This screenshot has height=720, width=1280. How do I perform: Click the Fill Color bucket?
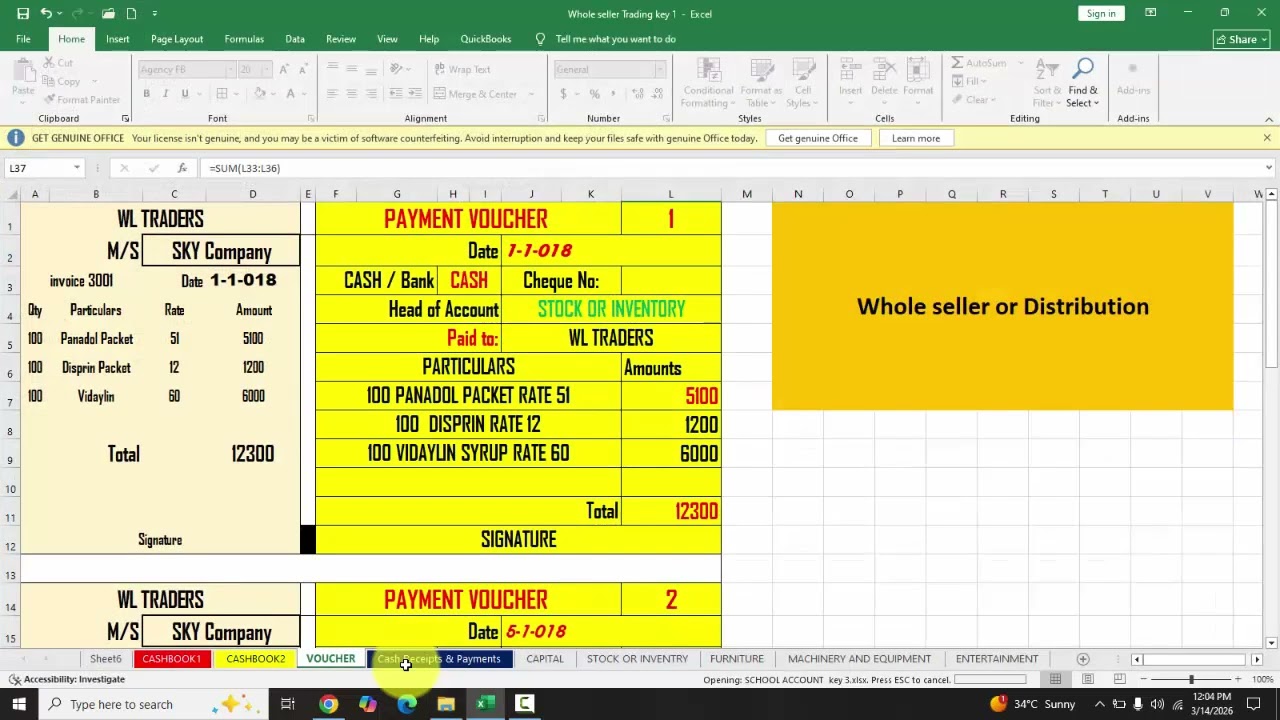tap(259, 94)
